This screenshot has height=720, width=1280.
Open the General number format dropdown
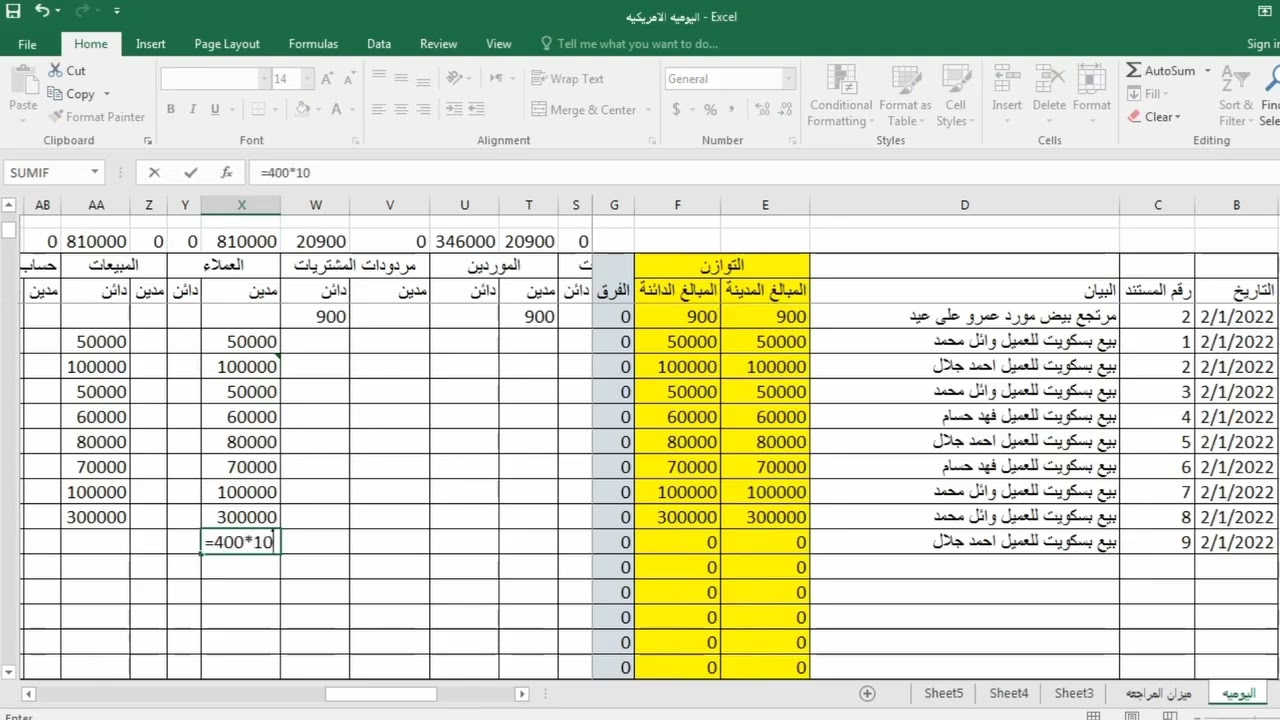[788, 79]
